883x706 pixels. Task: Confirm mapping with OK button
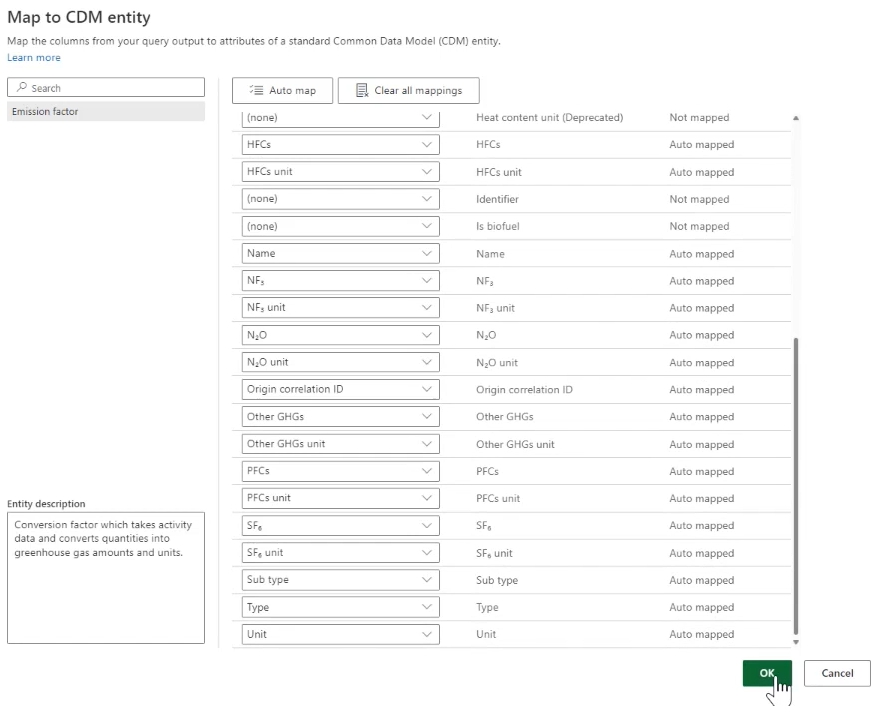point(767,673)
